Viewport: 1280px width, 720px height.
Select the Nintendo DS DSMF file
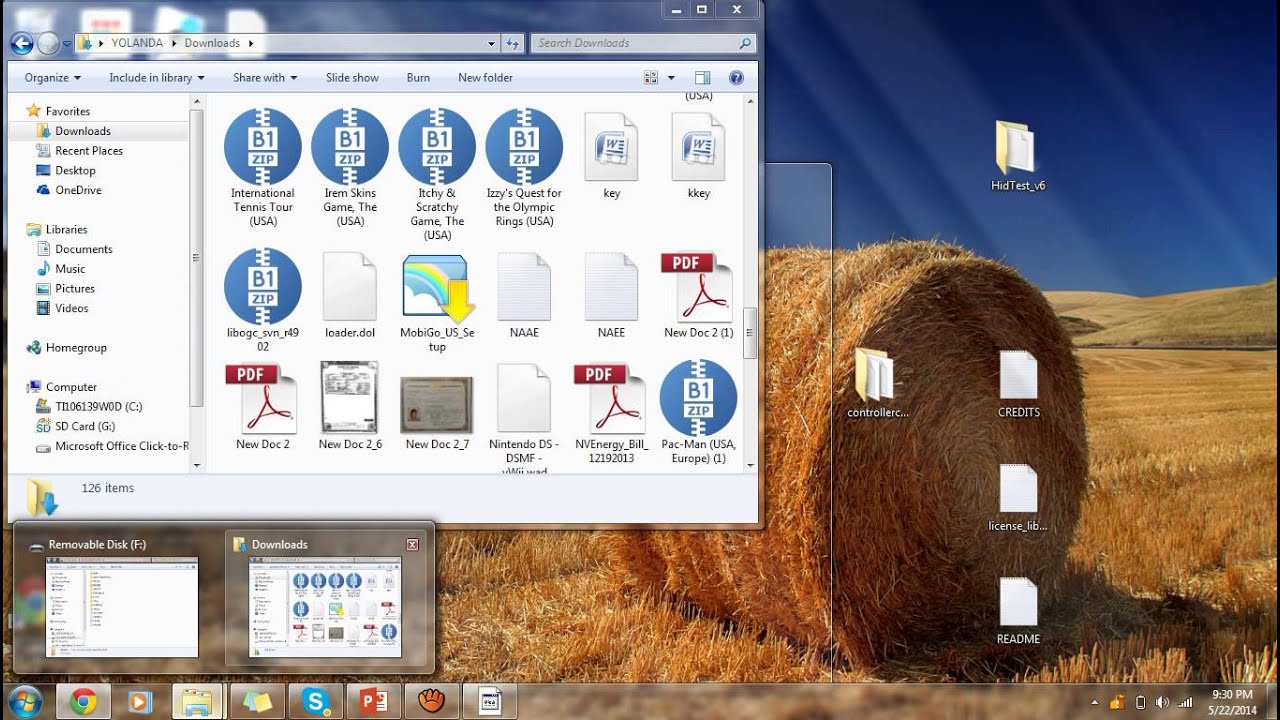click(524, 418)
